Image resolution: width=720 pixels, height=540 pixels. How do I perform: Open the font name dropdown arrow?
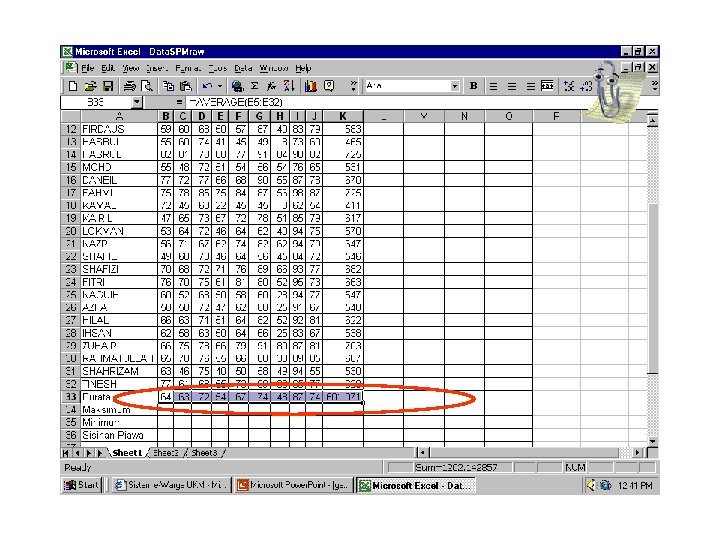[x=455, y=86]
